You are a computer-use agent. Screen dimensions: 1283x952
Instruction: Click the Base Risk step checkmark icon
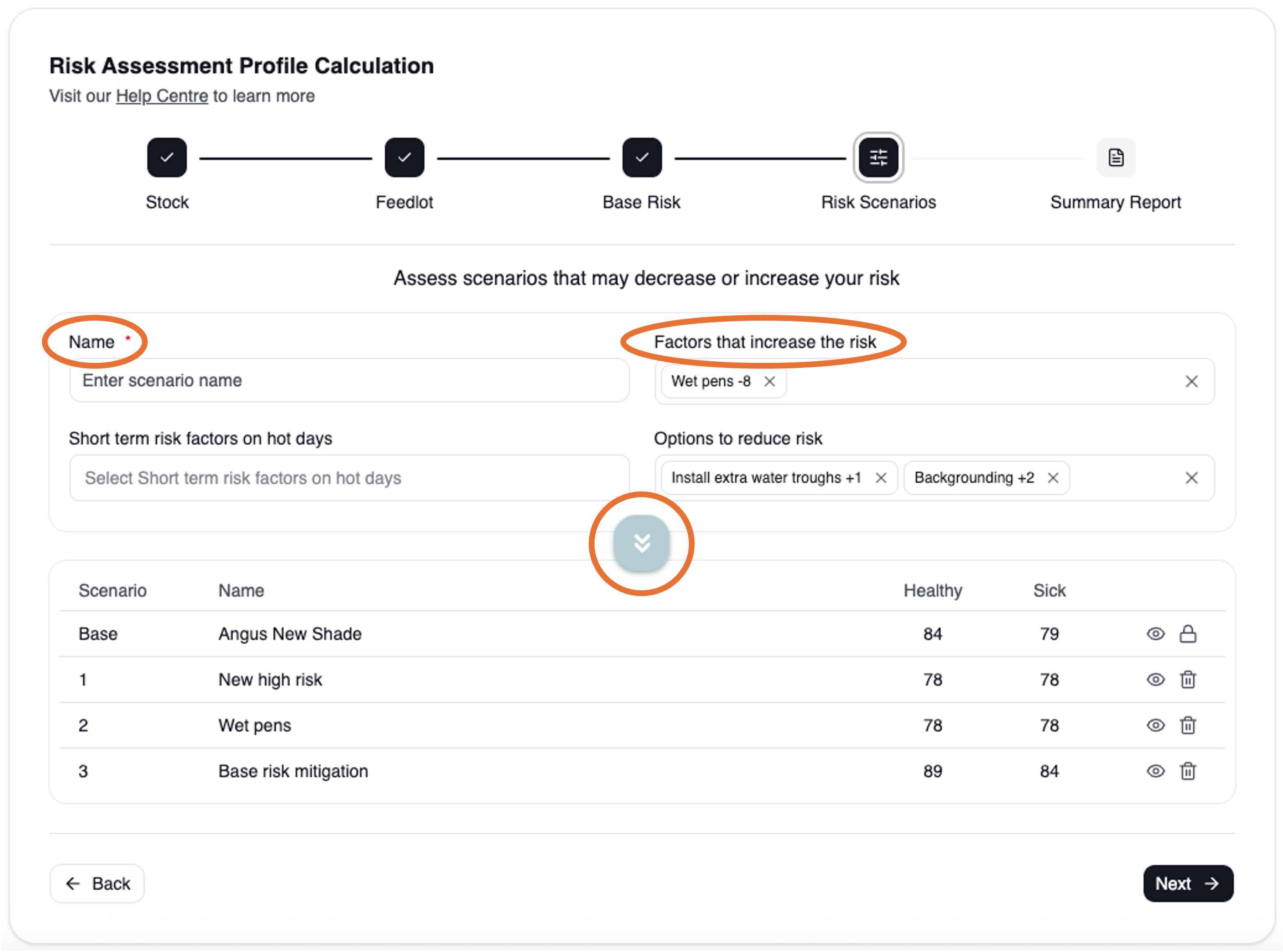click(x=641, y=157)
